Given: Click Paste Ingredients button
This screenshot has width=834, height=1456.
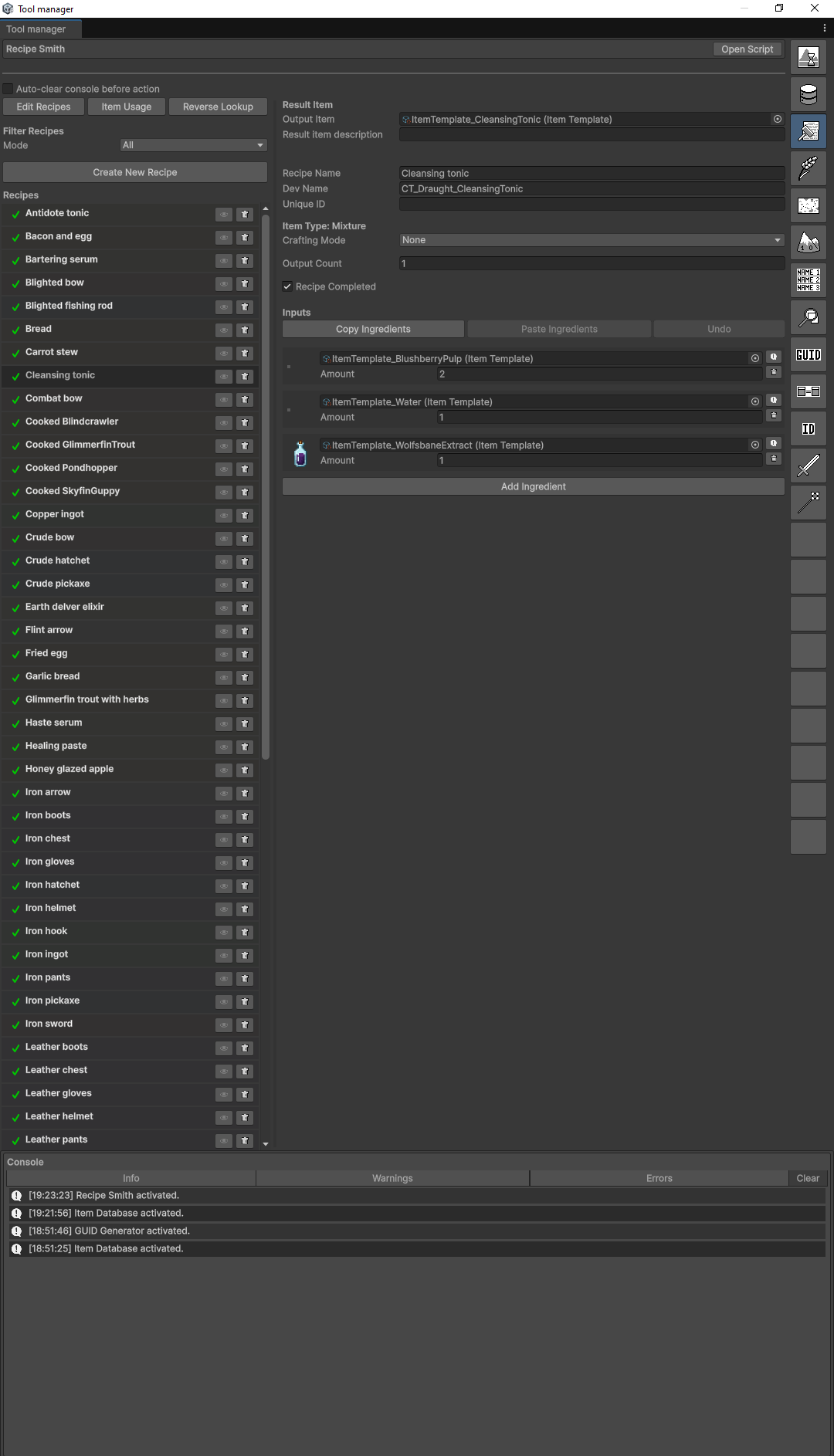Looking at the screenshot, I should coord(559,329).
